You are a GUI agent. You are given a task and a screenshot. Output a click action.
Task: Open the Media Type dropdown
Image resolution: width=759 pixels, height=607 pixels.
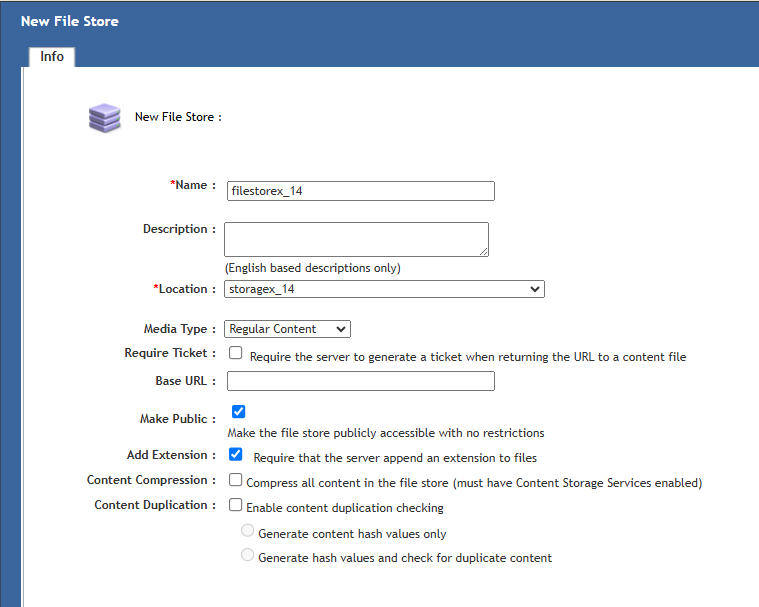pos(288,329)
